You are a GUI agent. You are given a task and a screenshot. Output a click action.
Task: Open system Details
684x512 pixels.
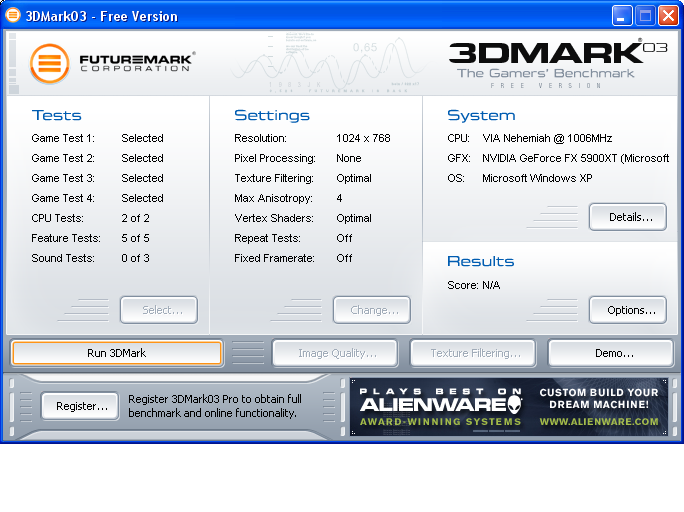coord(628,217)
